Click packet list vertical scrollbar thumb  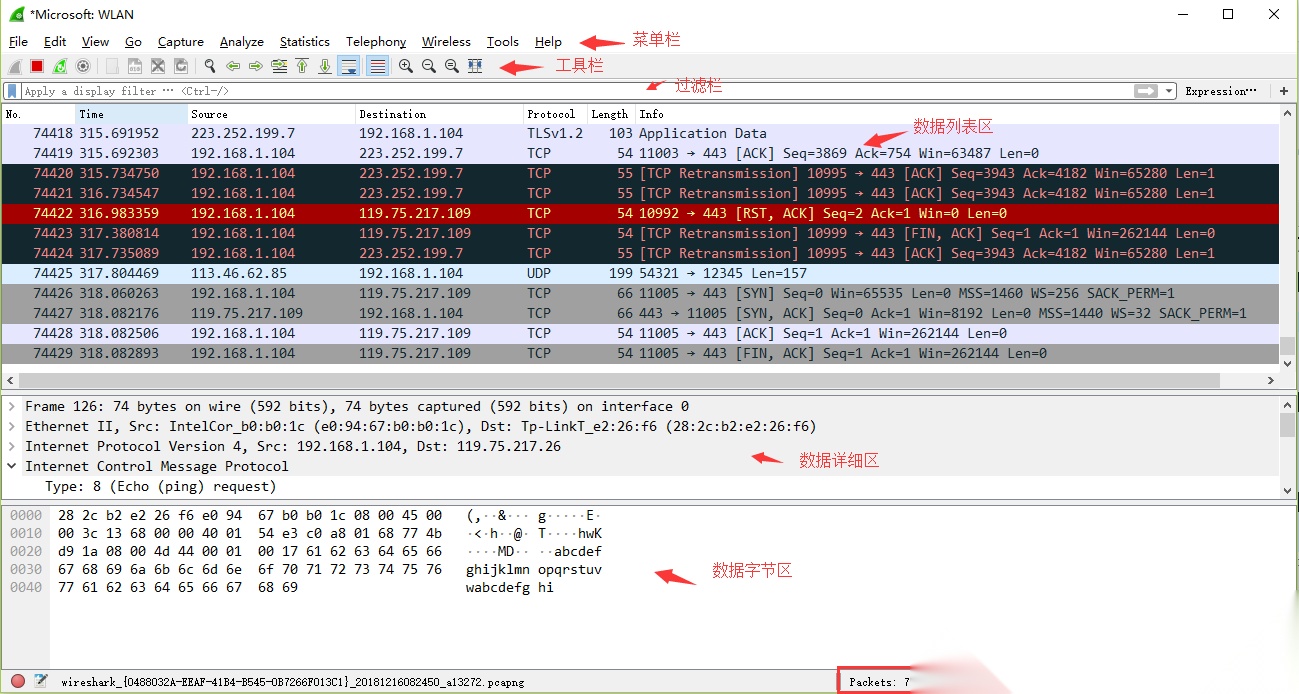[x=1287, y=345]
